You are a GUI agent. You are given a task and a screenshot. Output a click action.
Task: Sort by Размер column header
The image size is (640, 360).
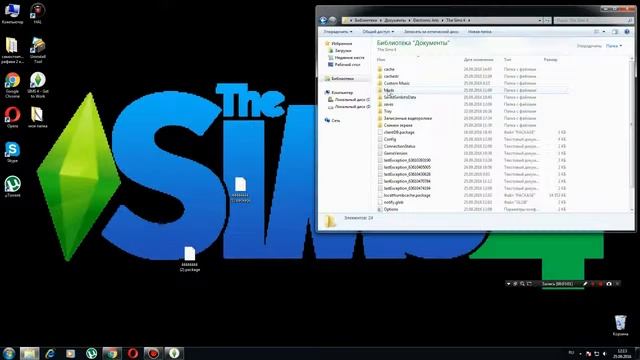[550, 60]
